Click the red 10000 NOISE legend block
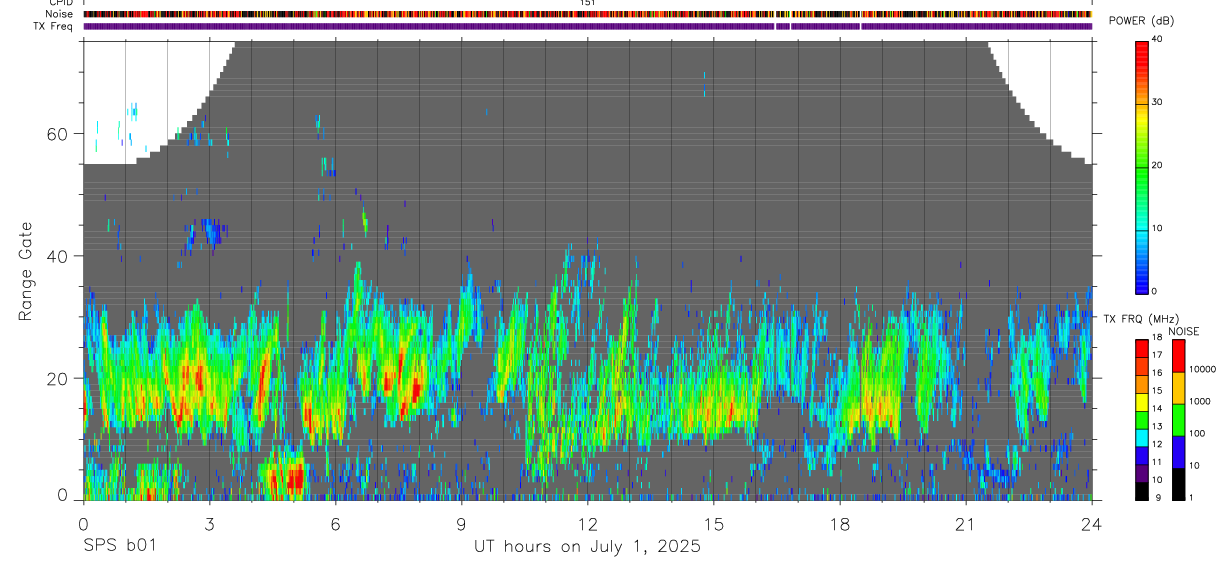 click(x=1178, y=356)
